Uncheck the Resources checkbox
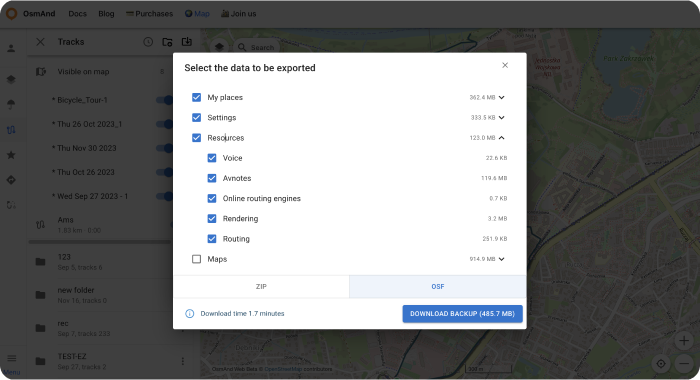 tap(196, 138)
